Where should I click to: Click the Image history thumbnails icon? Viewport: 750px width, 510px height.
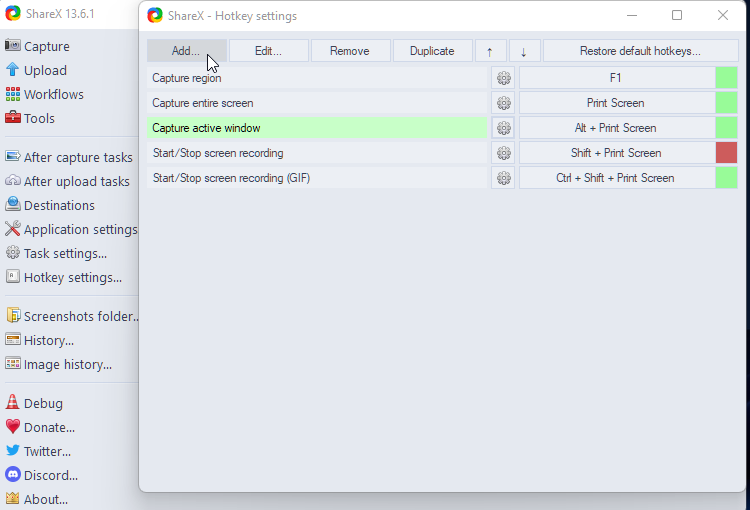(x=12, y=363)
